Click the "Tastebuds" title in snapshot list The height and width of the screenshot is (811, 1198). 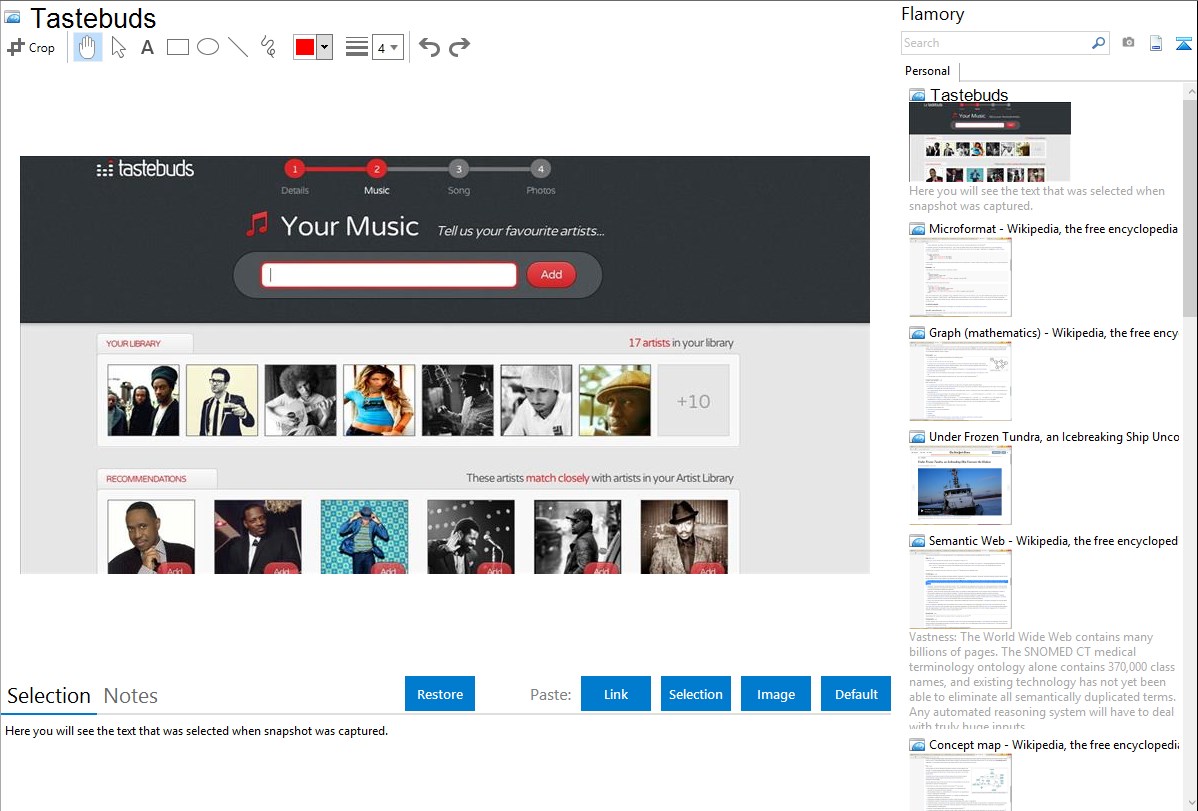pos(969,96)
